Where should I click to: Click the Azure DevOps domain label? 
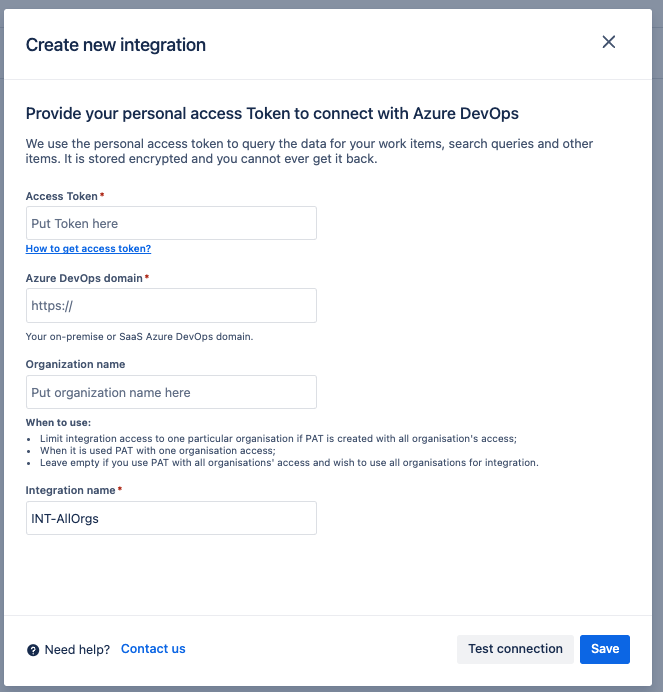85,278
